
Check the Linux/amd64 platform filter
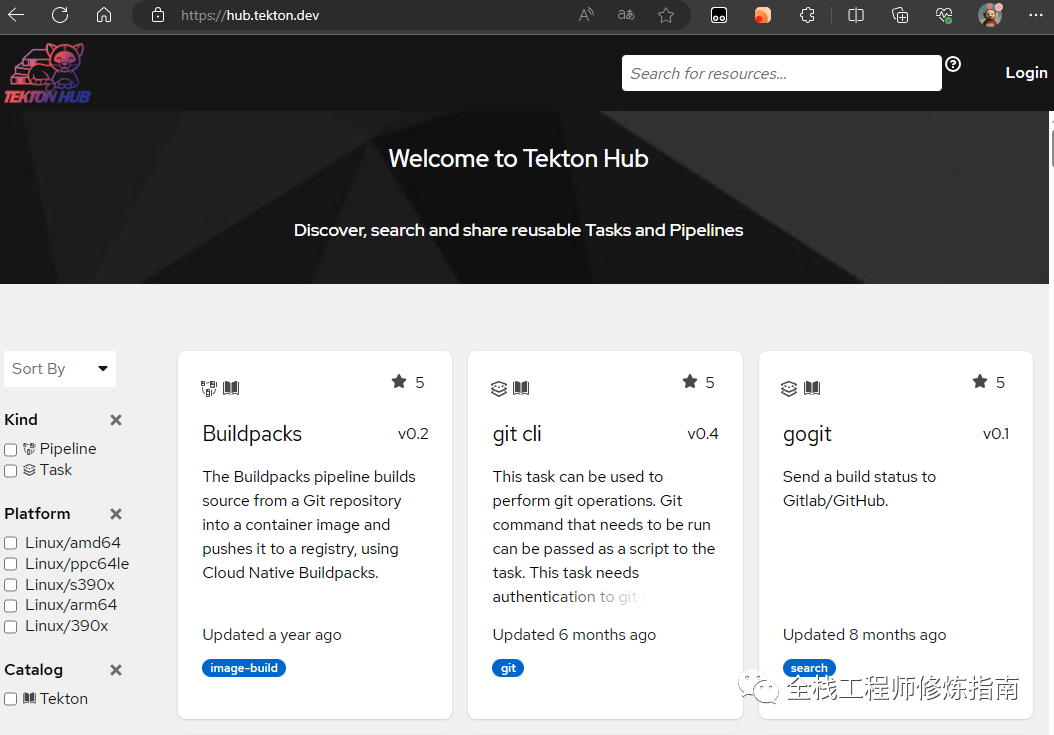[x=11, y=543]
